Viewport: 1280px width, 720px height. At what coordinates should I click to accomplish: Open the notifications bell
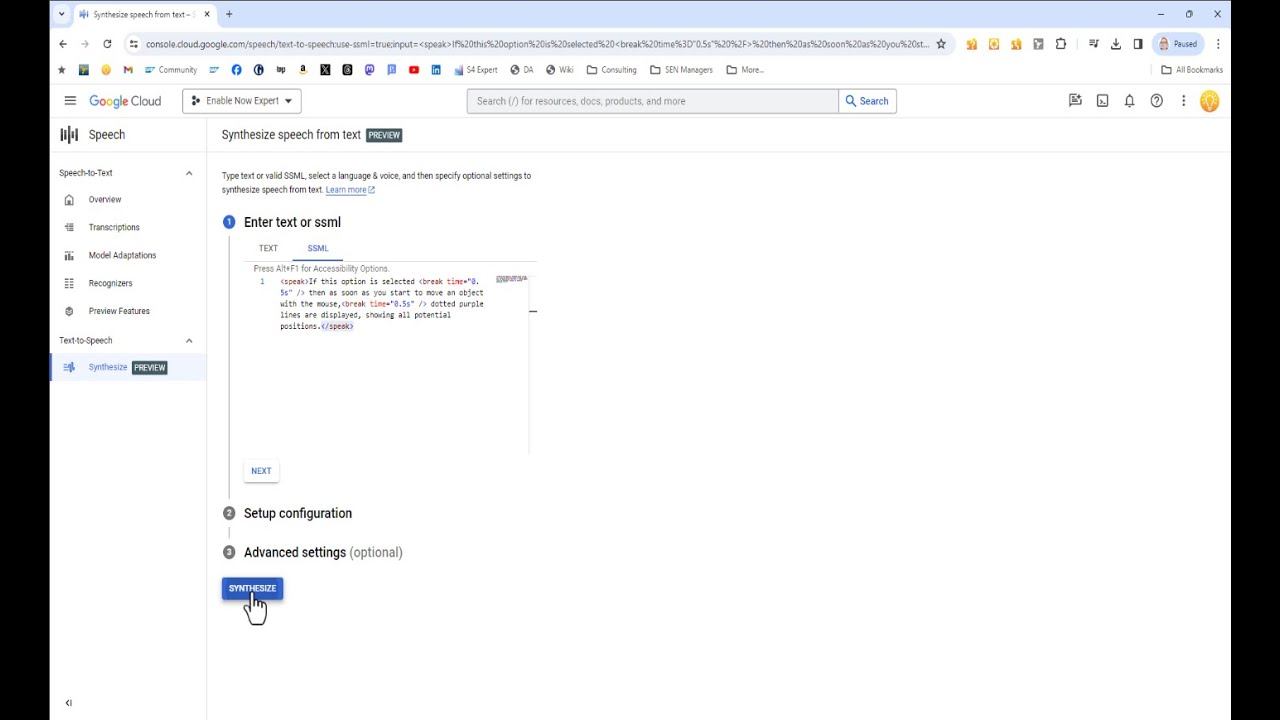[1129, 101]
